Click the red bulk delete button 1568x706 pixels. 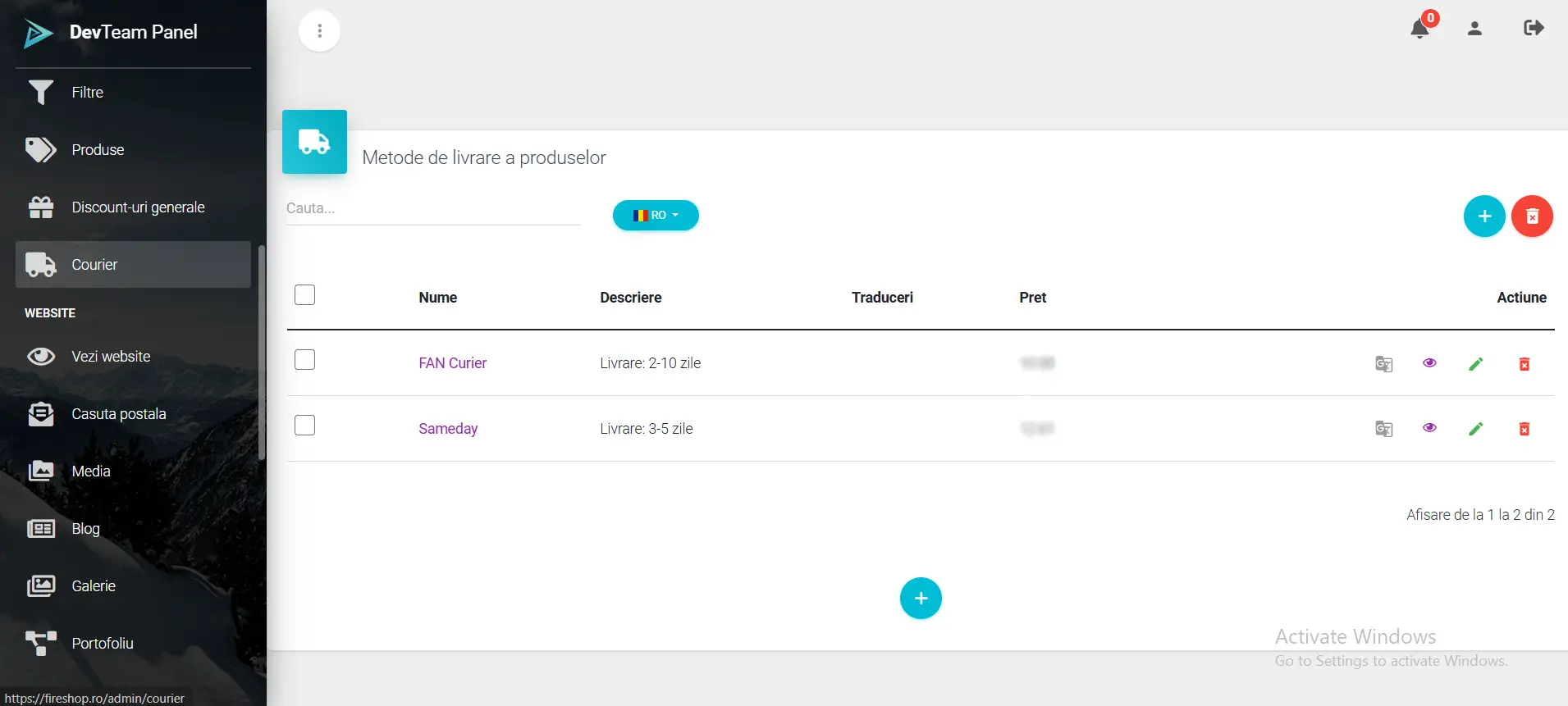(1531, 216)
